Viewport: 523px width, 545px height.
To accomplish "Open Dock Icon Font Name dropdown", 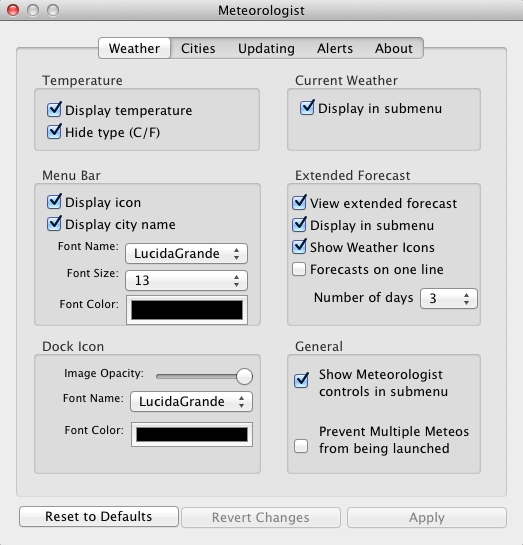I will pos(191,401).
